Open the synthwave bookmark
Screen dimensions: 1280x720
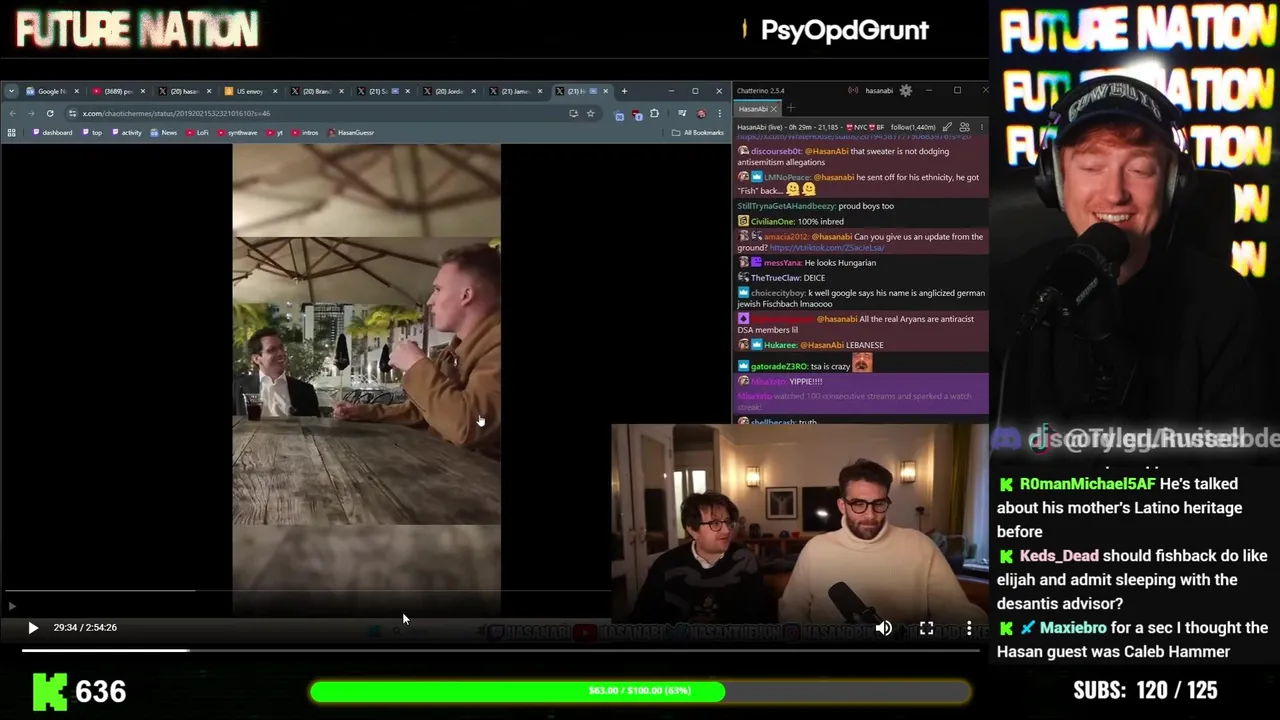click(237, 133)
